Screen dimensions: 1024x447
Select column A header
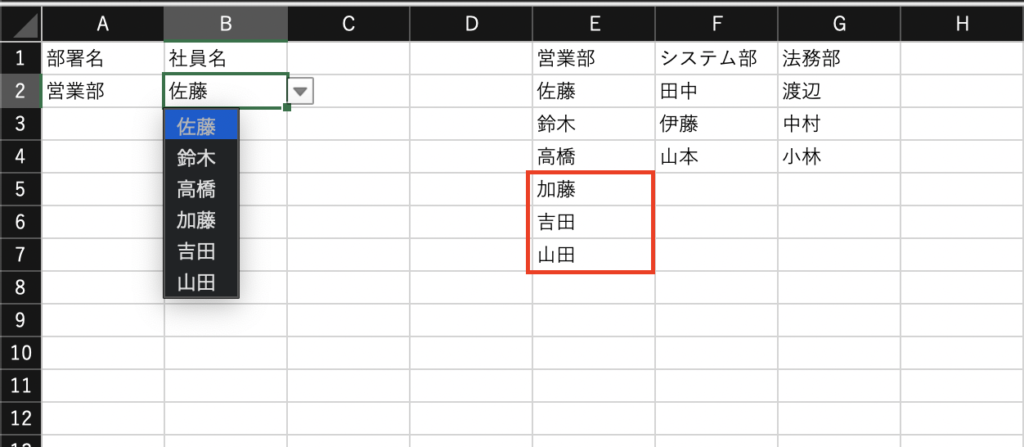(103, 25)
